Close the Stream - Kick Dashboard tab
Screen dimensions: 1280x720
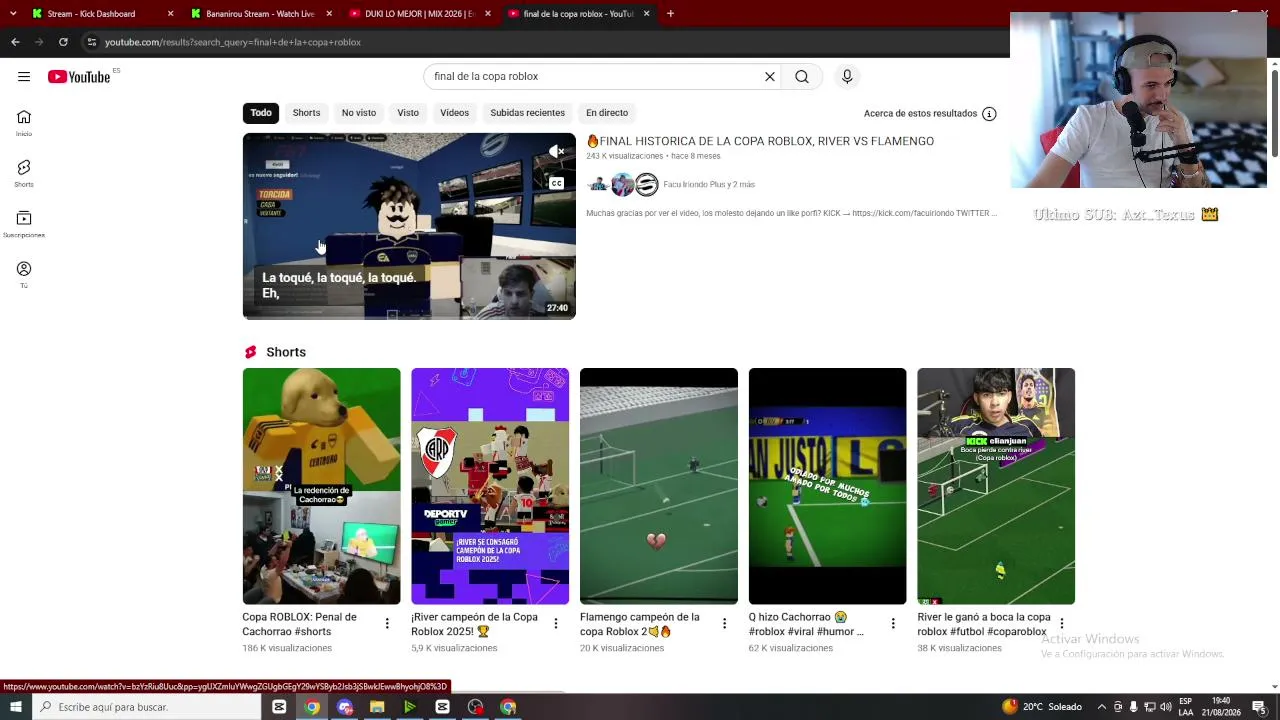[170, 14]
